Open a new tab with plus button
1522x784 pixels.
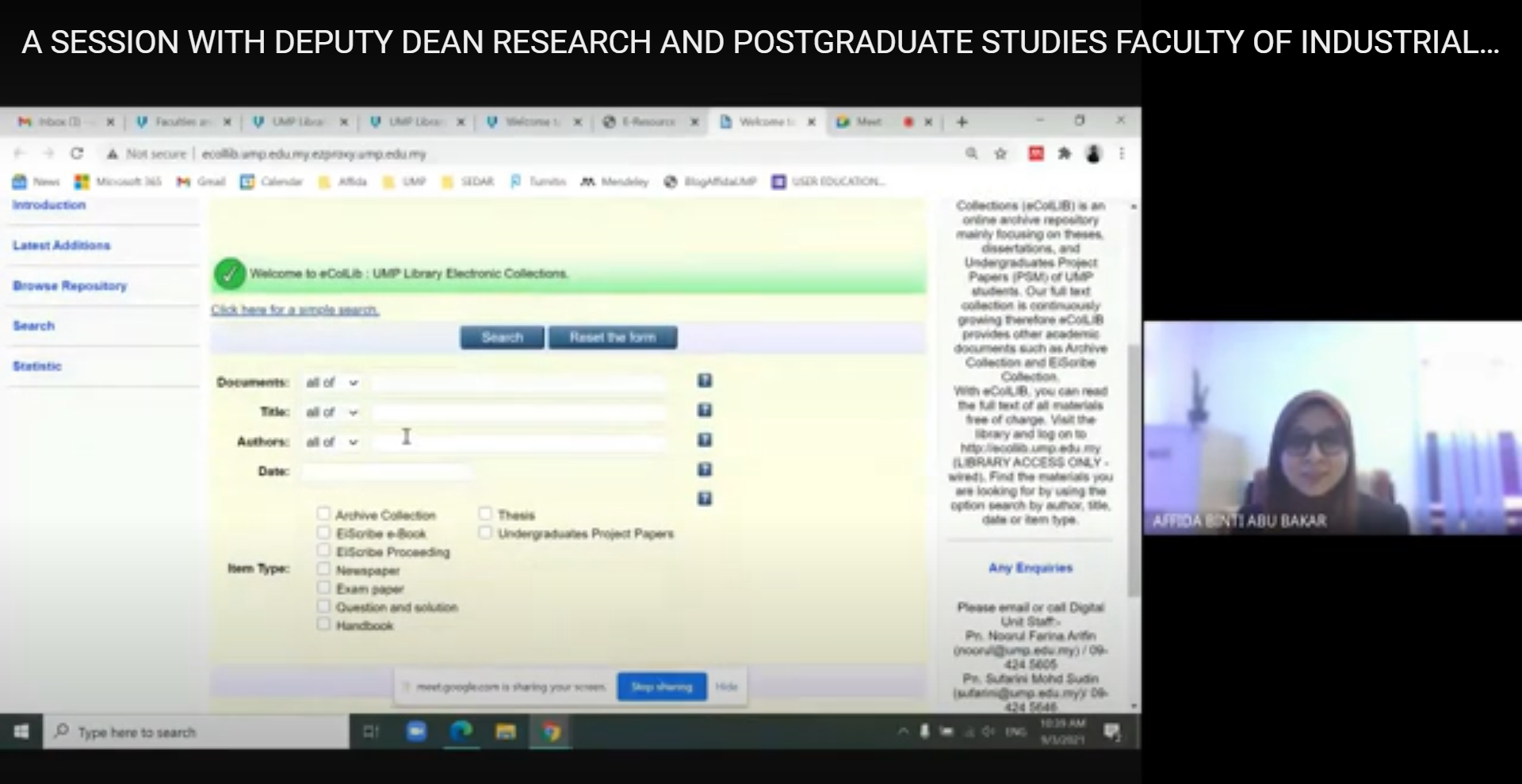962,122
